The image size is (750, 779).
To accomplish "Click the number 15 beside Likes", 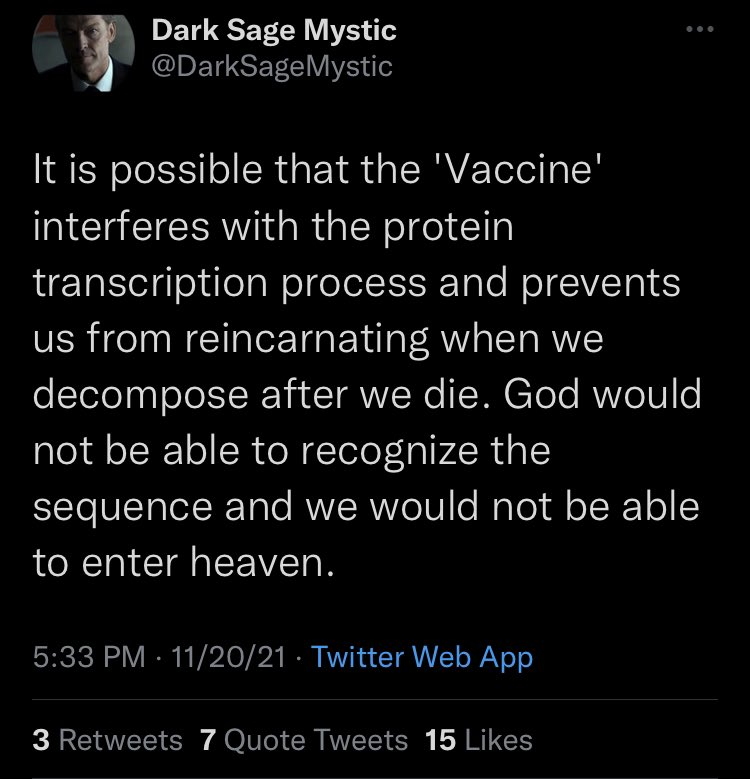I will [440, 740].
